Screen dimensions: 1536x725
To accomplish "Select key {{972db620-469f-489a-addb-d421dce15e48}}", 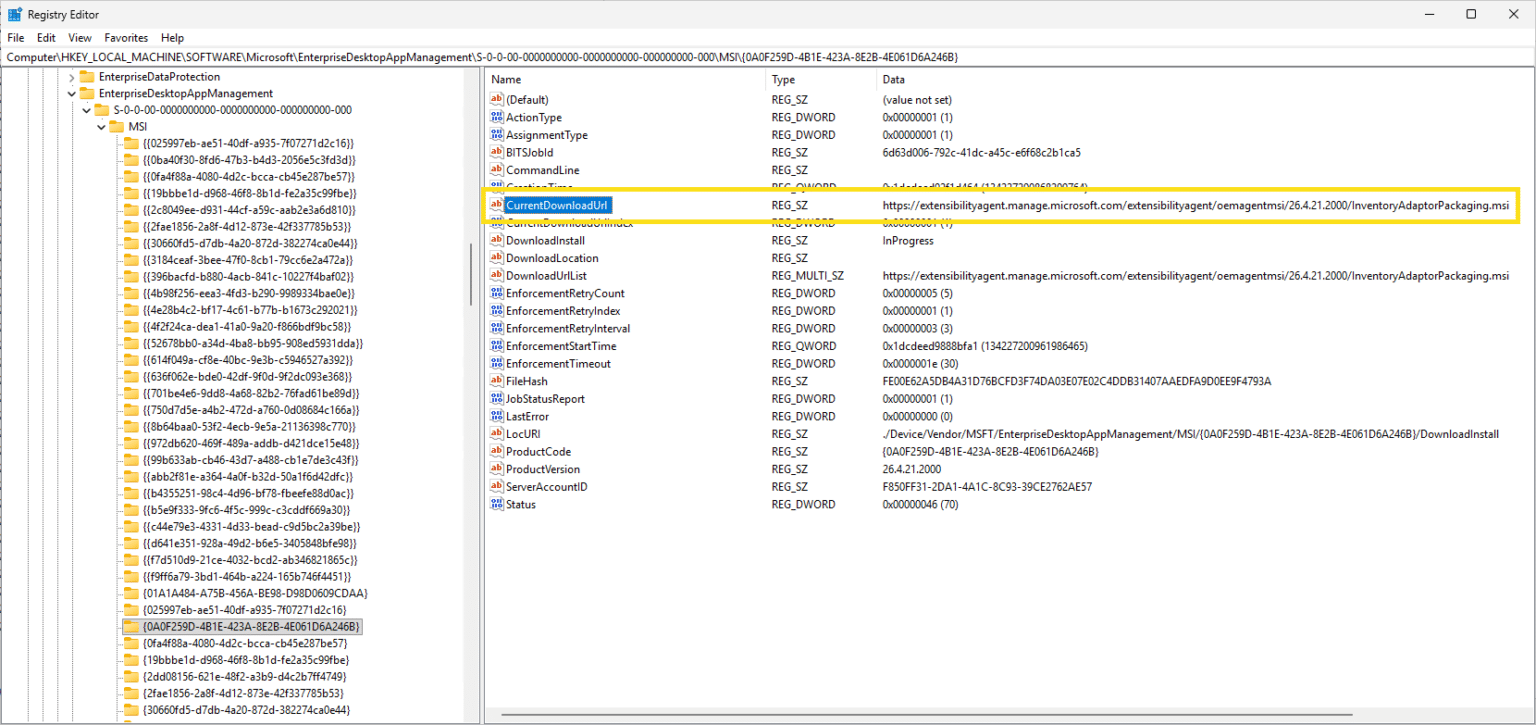I will coord(250,443).
